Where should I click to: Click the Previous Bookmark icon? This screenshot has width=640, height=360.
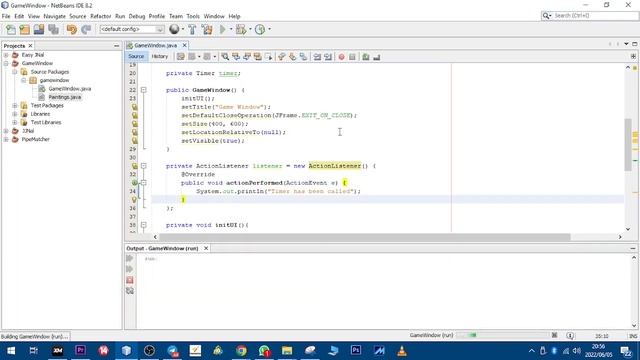click(x=282, y=57)
